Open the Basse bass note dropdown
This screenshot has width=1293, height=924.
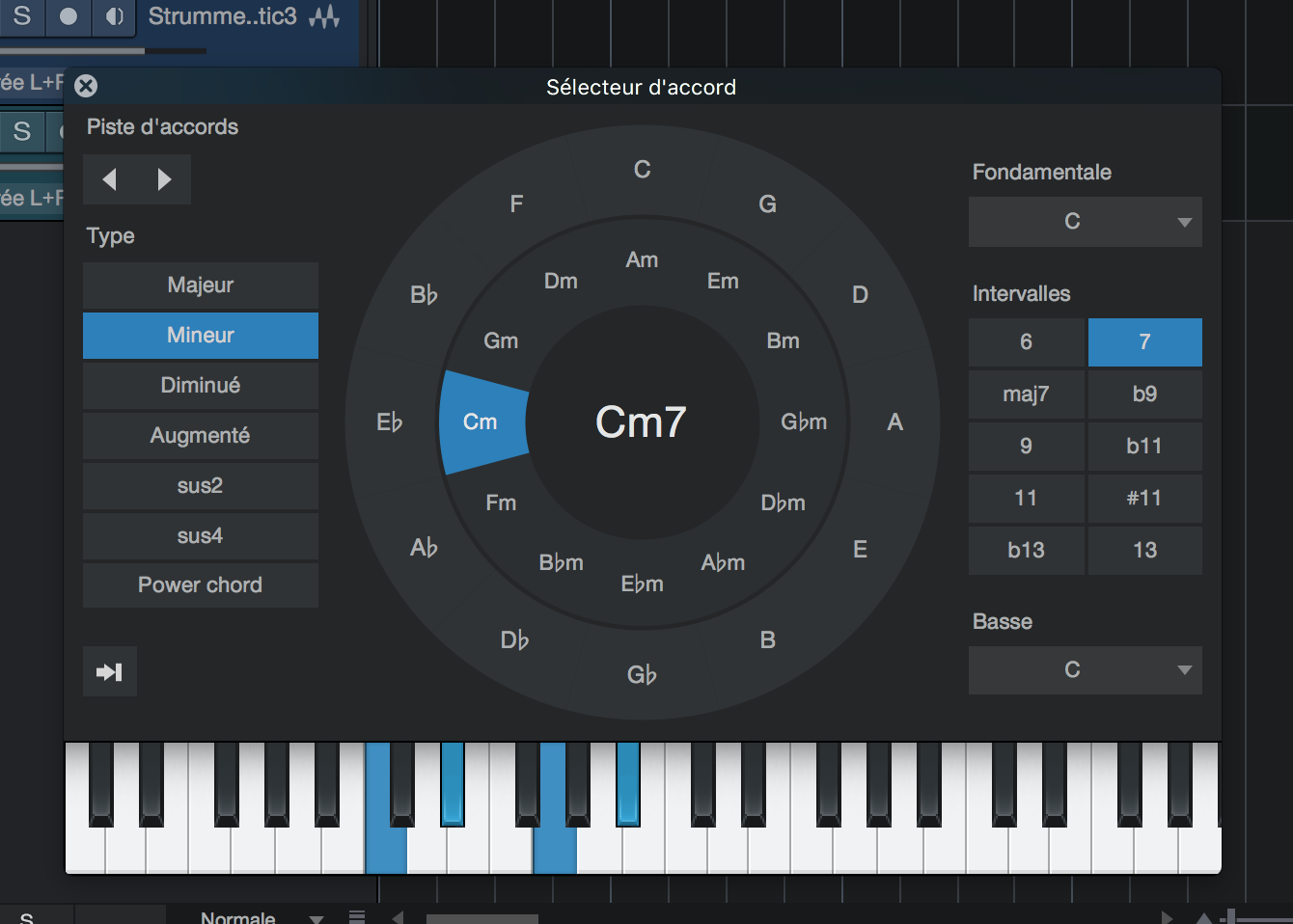tap(1086, 670)
